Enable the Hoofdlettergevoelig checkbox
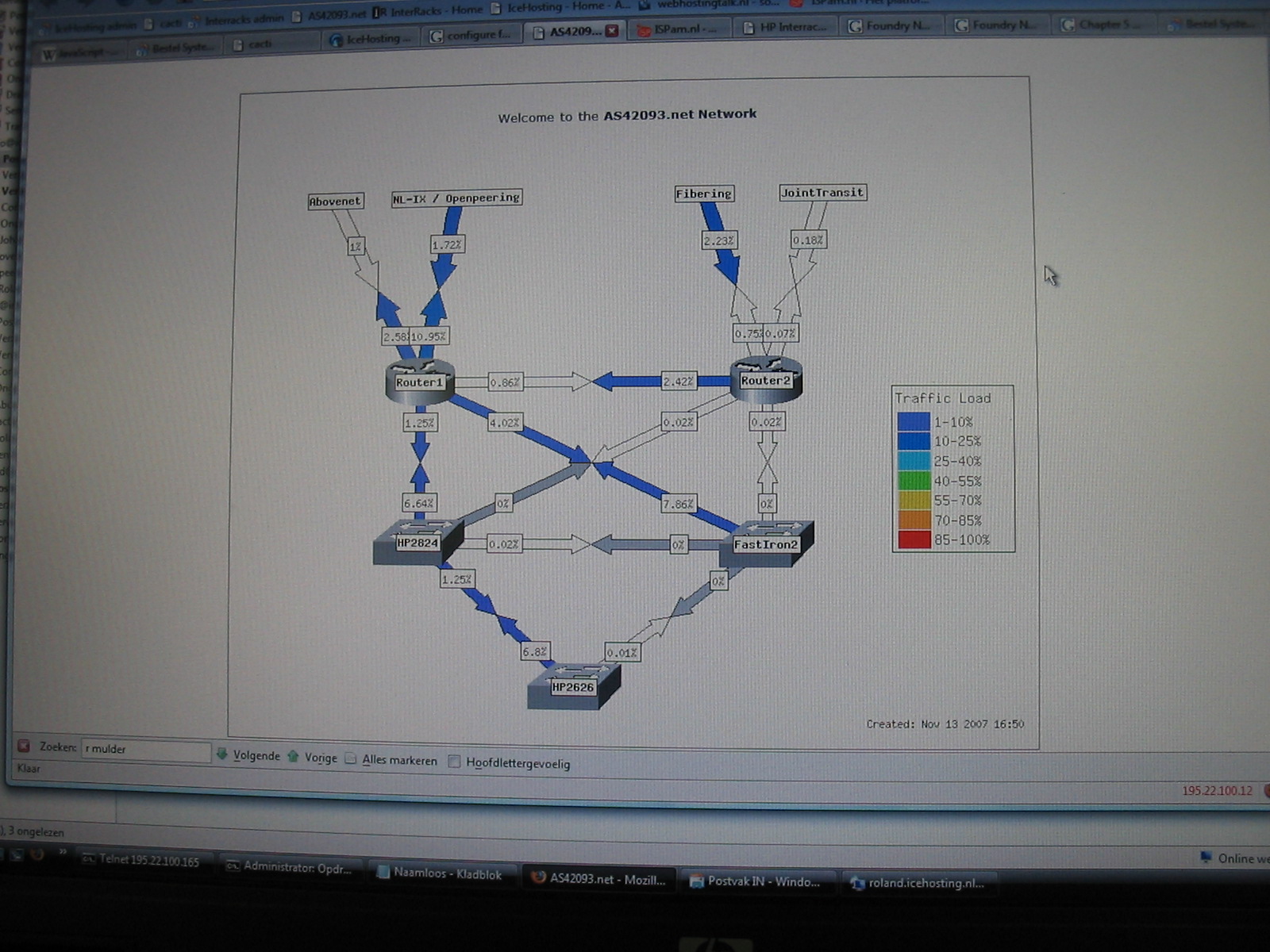1270x952 pixels. click(x=454, y=762)
